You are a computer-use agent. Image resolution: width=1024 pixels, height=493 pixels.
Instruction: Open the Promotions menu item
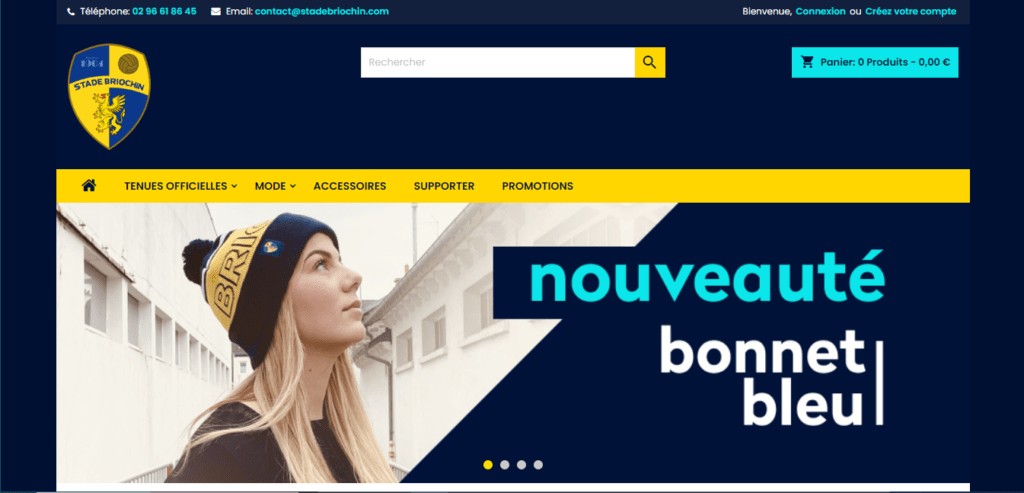[x=537, y=186]
